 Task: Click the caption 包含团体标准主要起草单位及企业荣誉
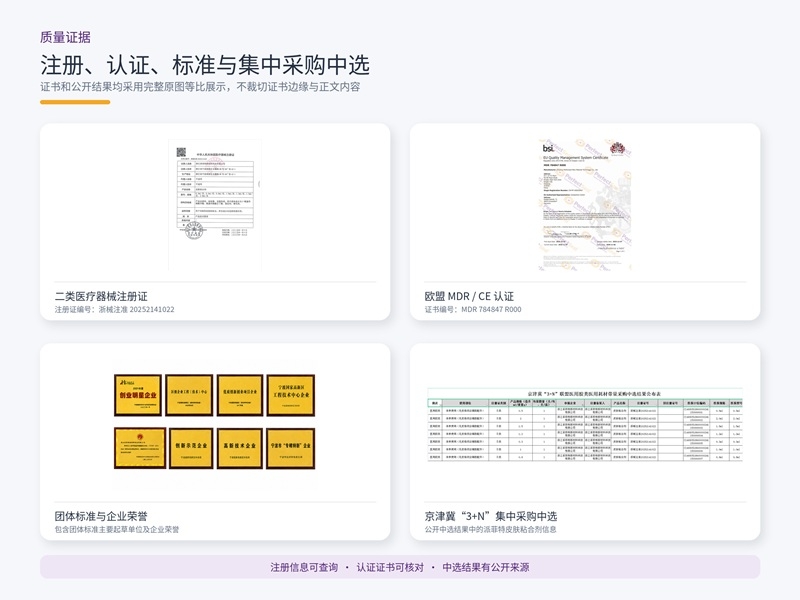click(117, 530)
